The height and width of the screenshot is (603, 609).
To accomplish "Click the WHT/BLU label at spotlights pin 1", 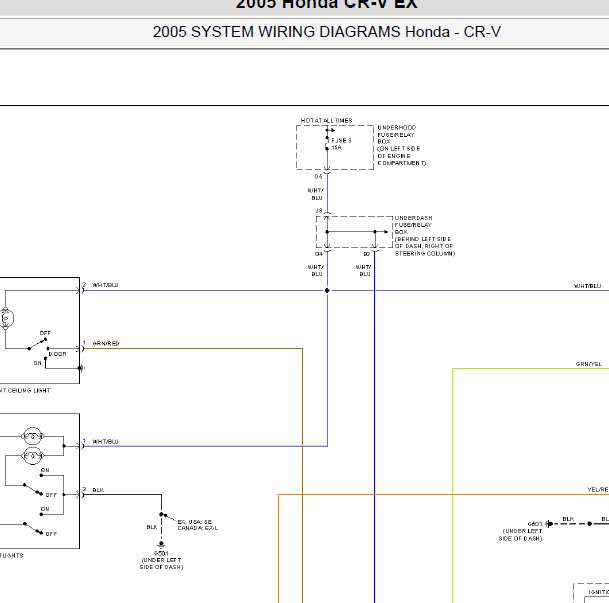I will (x=105, y=441).
